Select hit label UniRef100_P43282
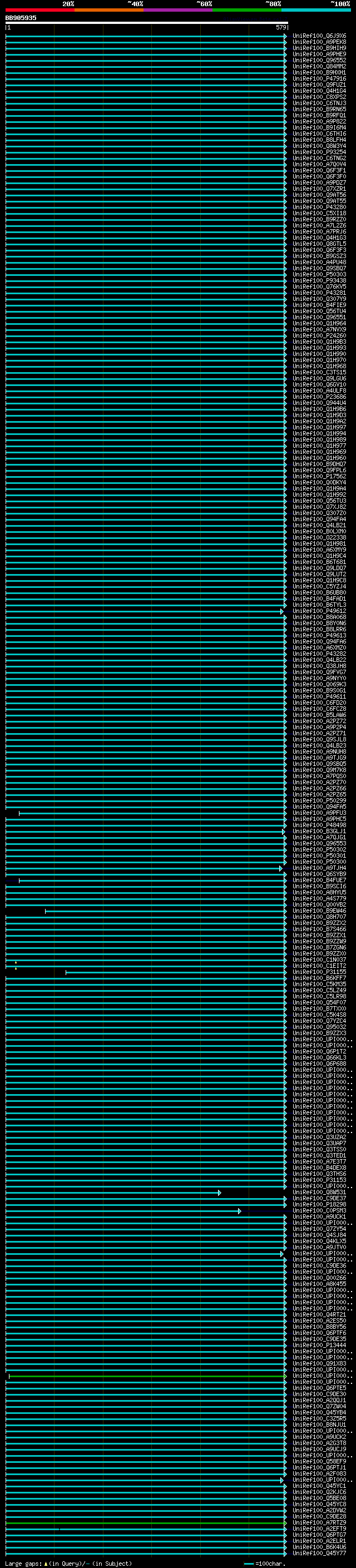The image size is (356, 1568). pyautogui.click(x=319, y=654)
